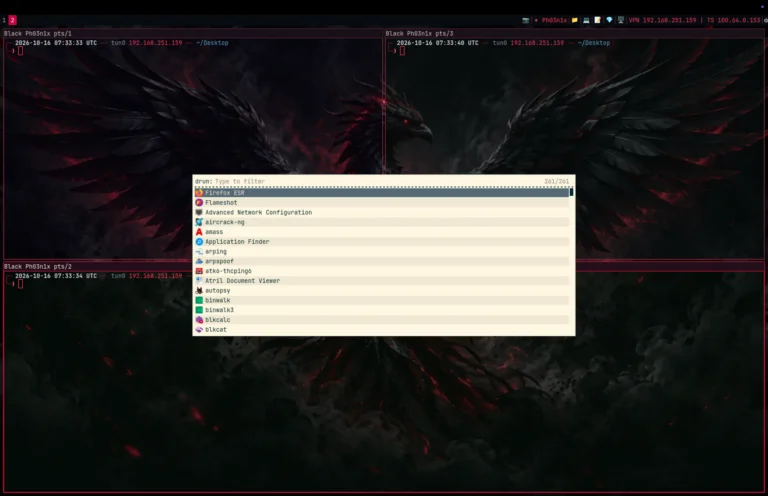Open the Atril Document Viewer entry
This screenshot has height=496, width=768.
(x=382, y=281)
